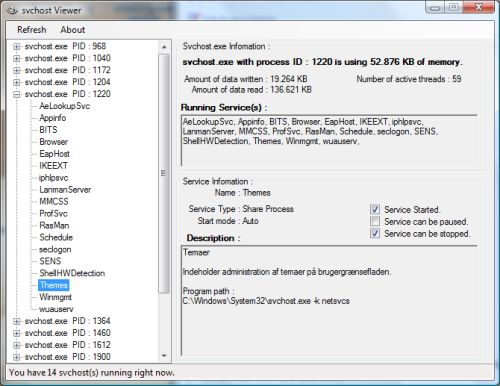Click the memory usage headline for PID 1220
The width and height of the screenshot is (500, 386).
[x=322, y=62]
